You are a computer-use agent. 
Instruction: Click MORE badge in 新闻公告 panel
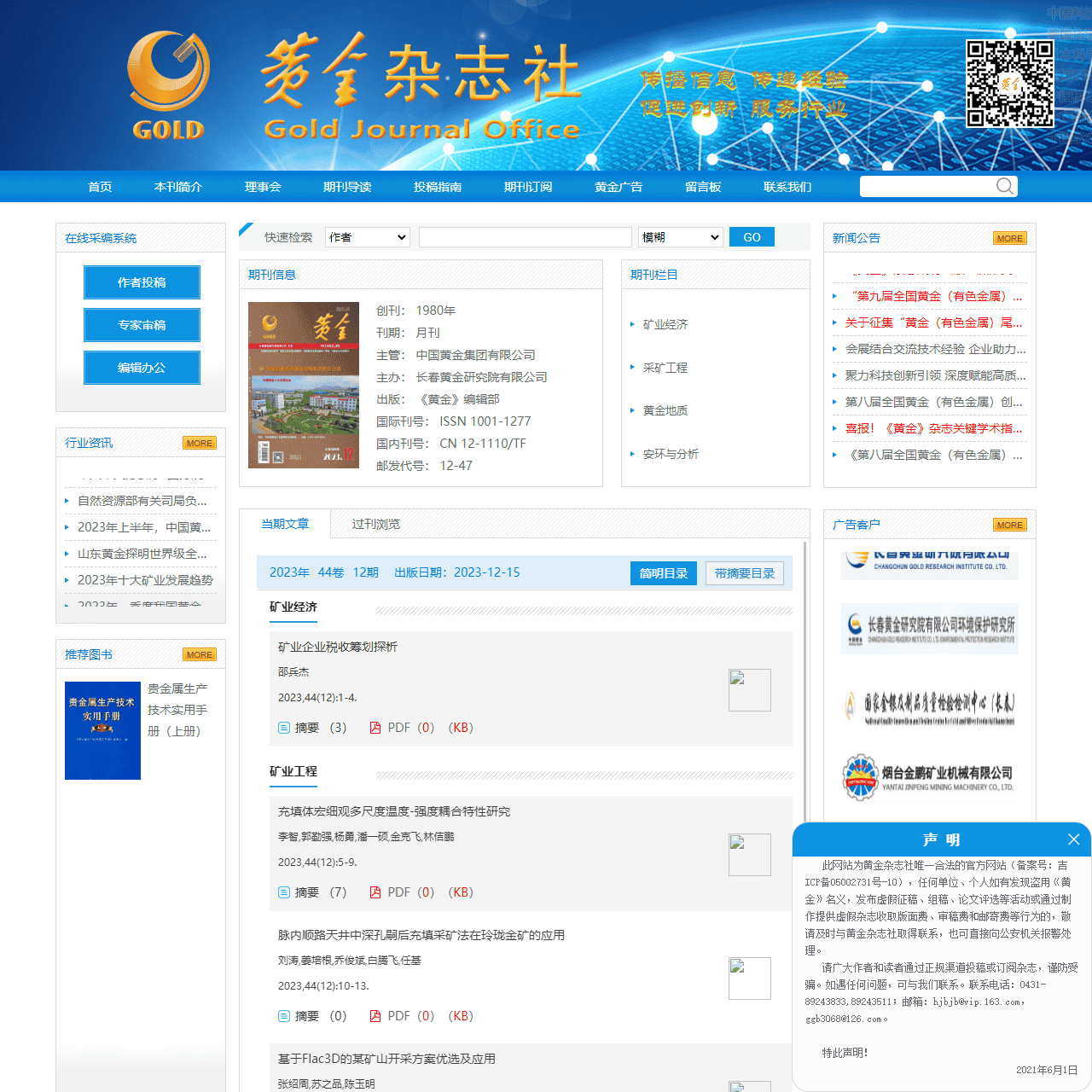pos(1010,239)
